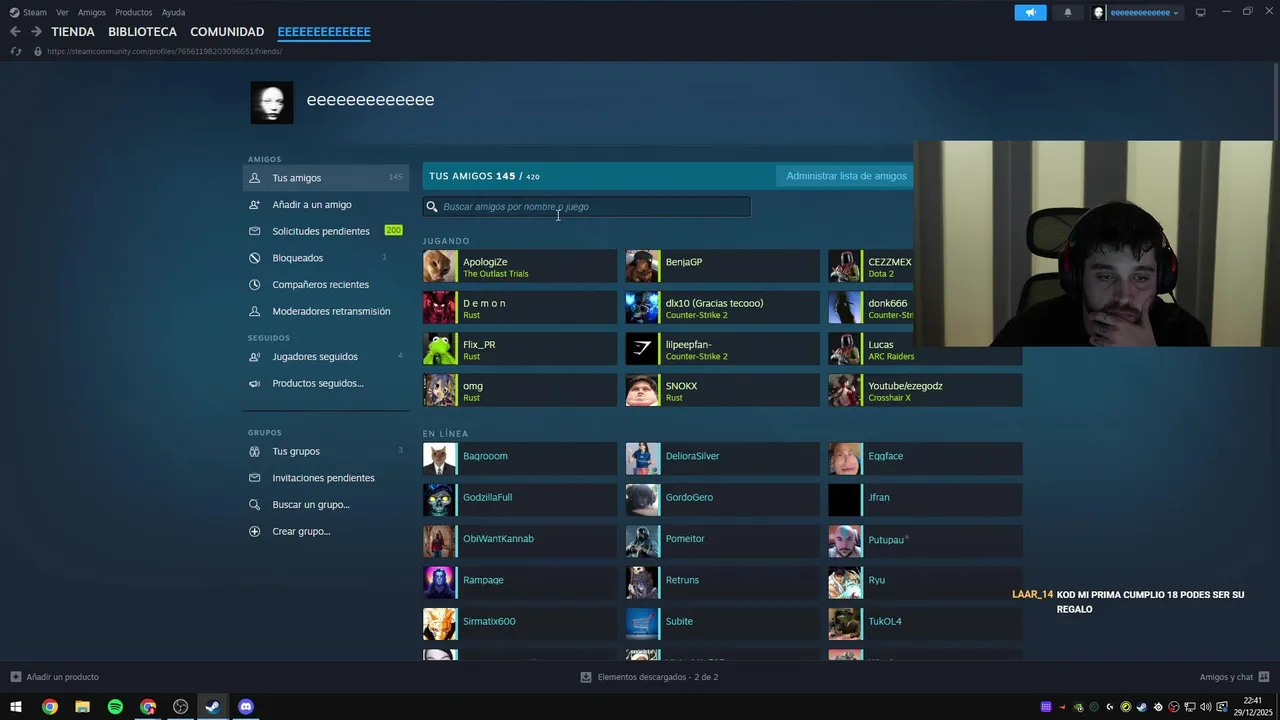The image size is (1280, 720).
Task: Open online friend GodzillaFull
Action: [x=520, y=500]
